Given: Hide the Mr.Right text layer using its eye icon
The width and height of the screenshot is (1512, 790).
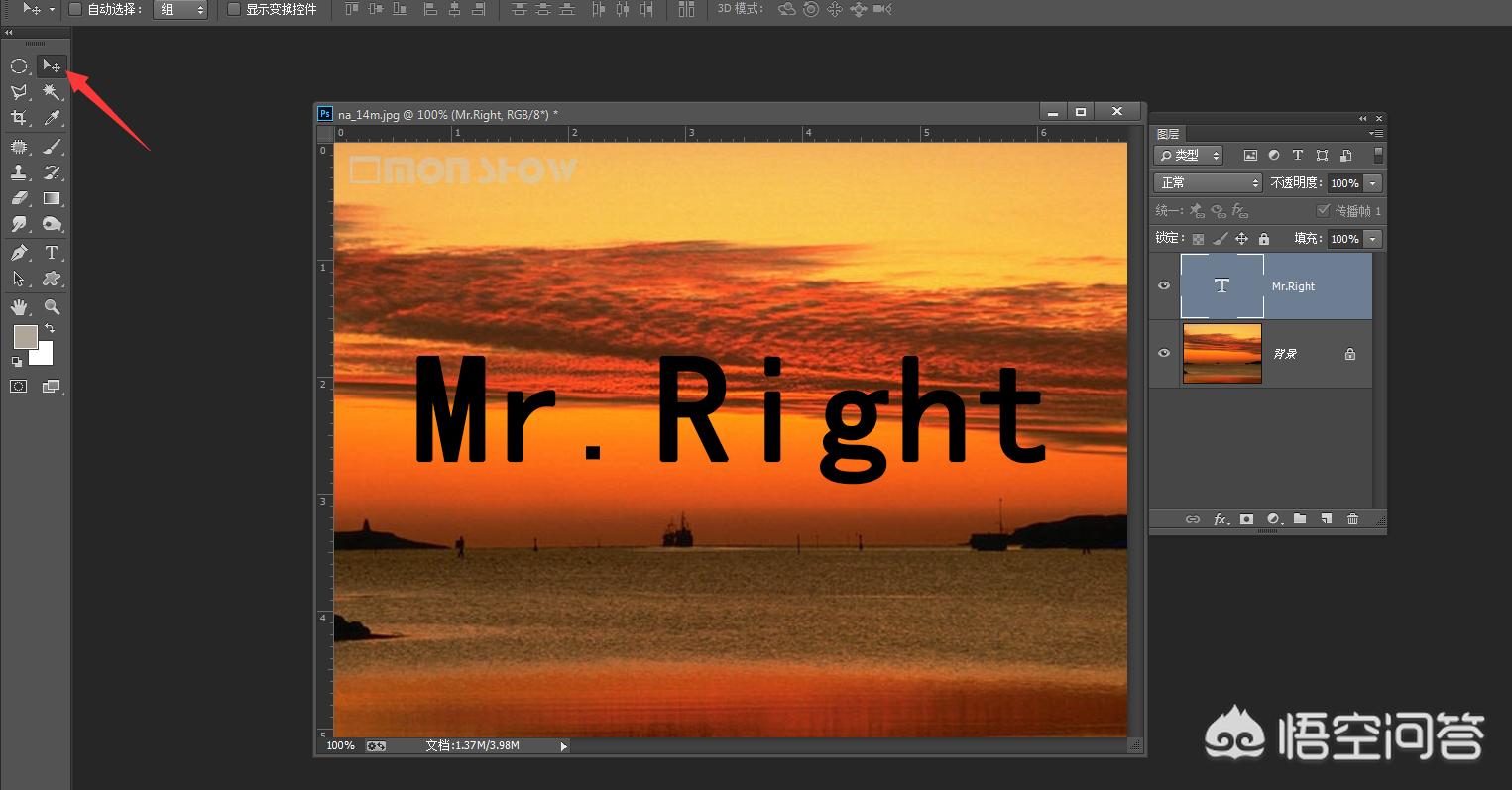Looking at the screenshot, I should [1164, 285].
